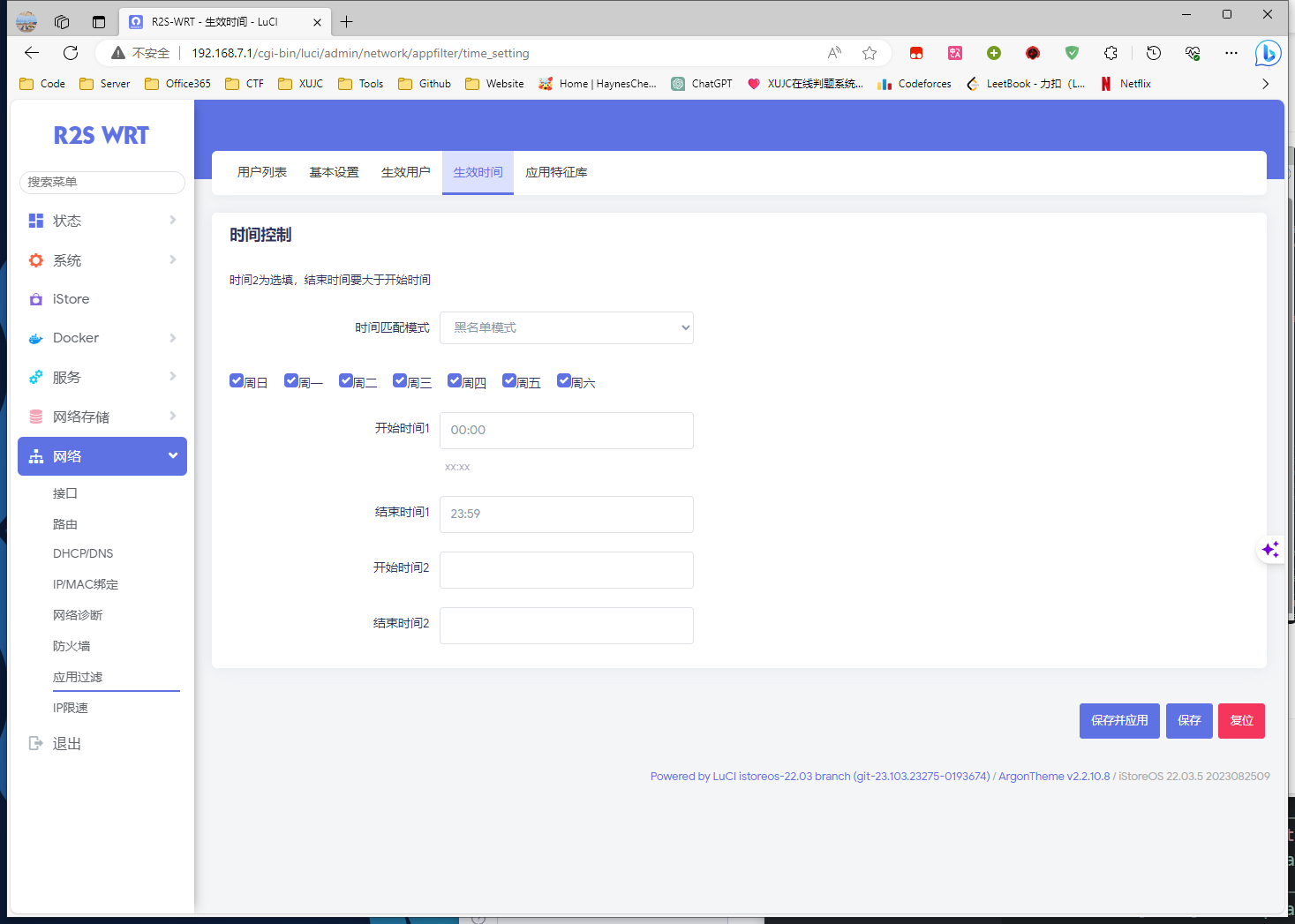This screenshot has width=1295, height=924.
Task: Click the 复位 reset button
Action: click(x=1241, y=721)
